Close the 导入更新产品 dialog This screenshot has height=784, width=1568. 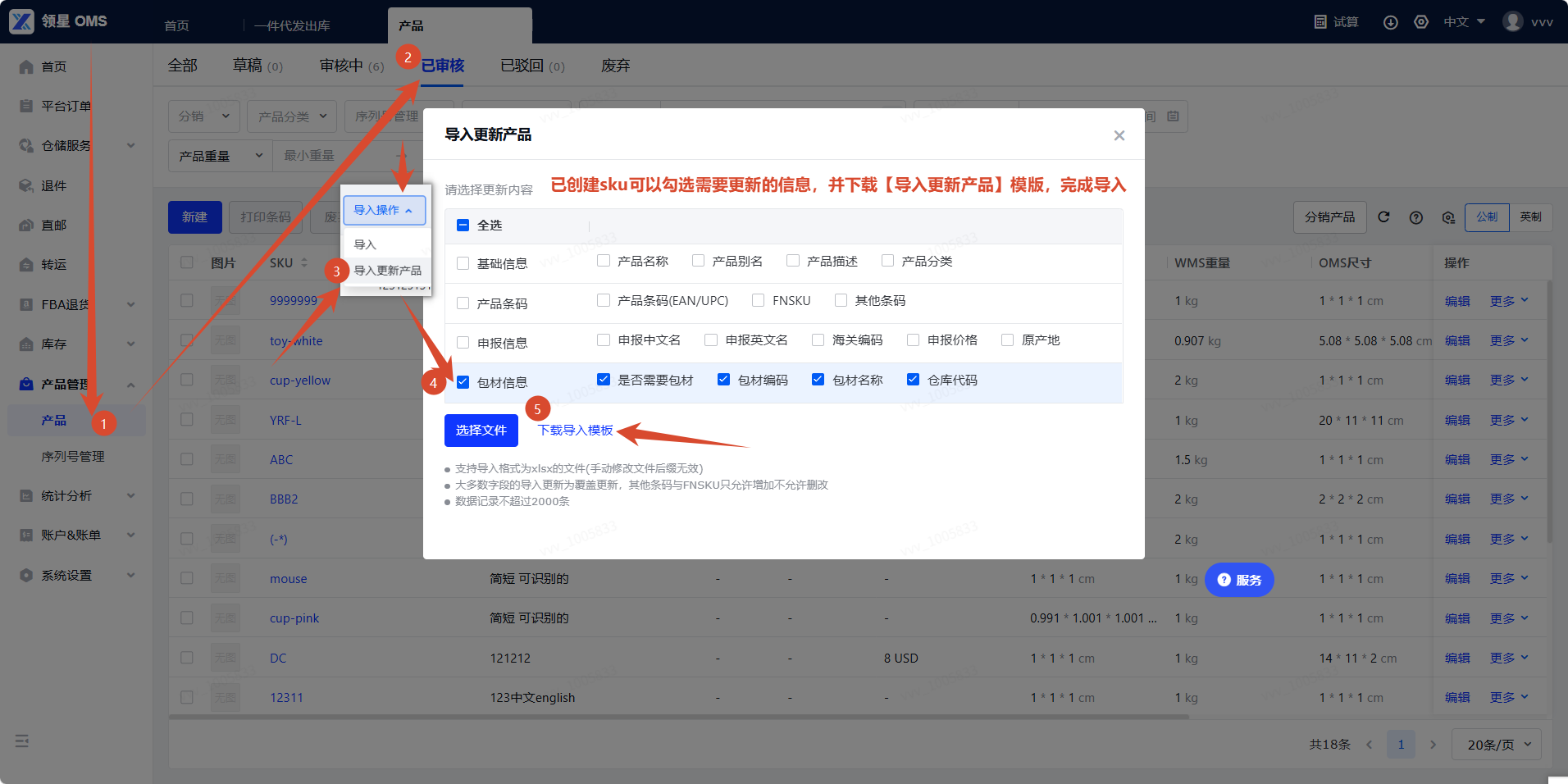tap(1119, 135)
